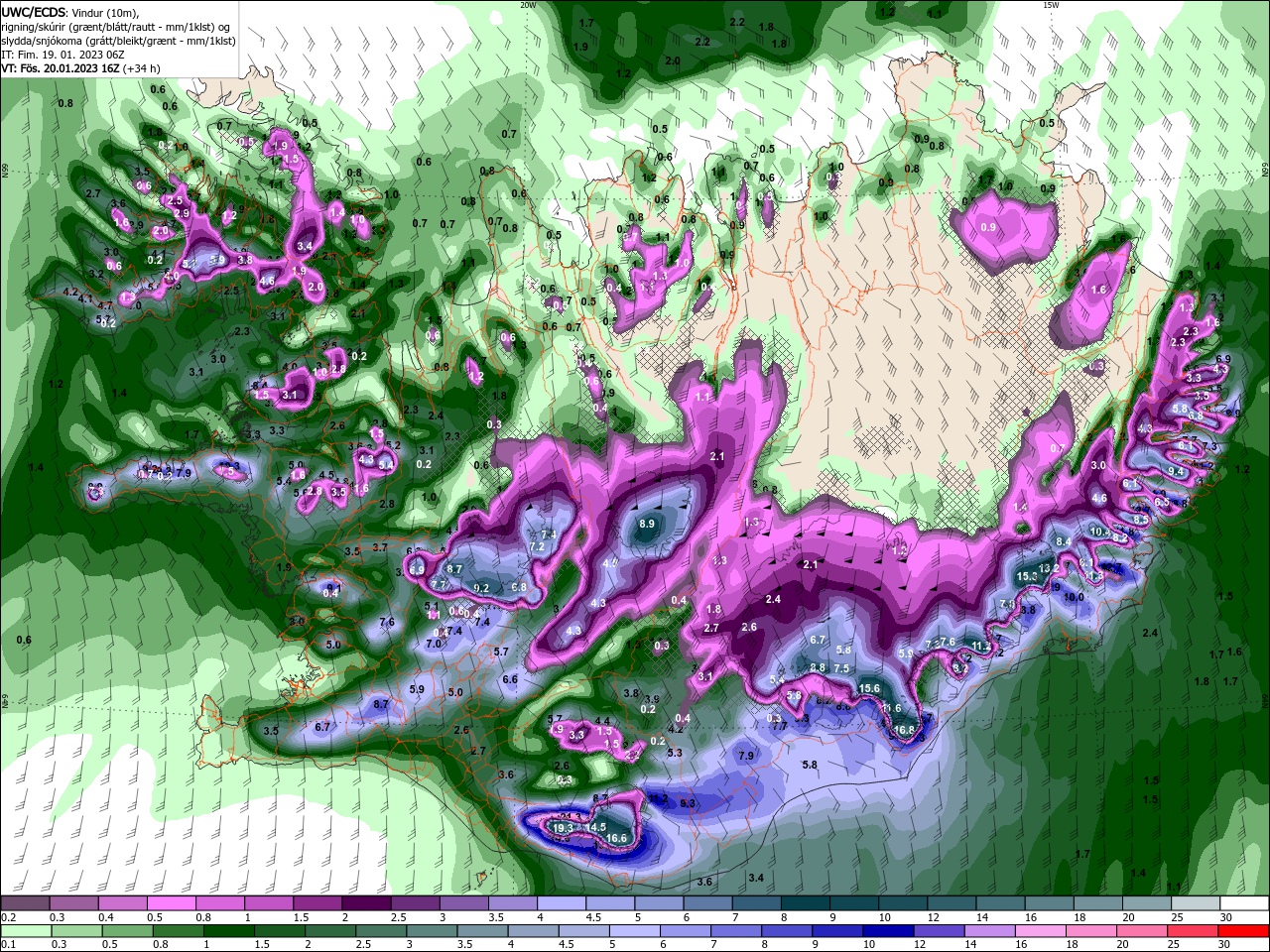Click the '0.1' label on the rain scale
This screenshot has height=952, width=1270.
7,945
